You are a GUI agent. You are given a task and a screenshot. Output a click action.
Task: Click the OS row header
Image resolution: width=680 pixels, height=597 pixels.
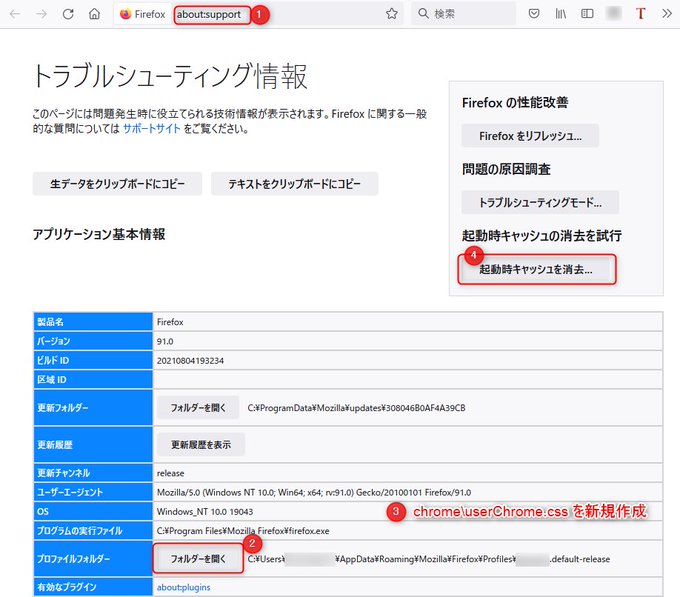coord(93,512)
